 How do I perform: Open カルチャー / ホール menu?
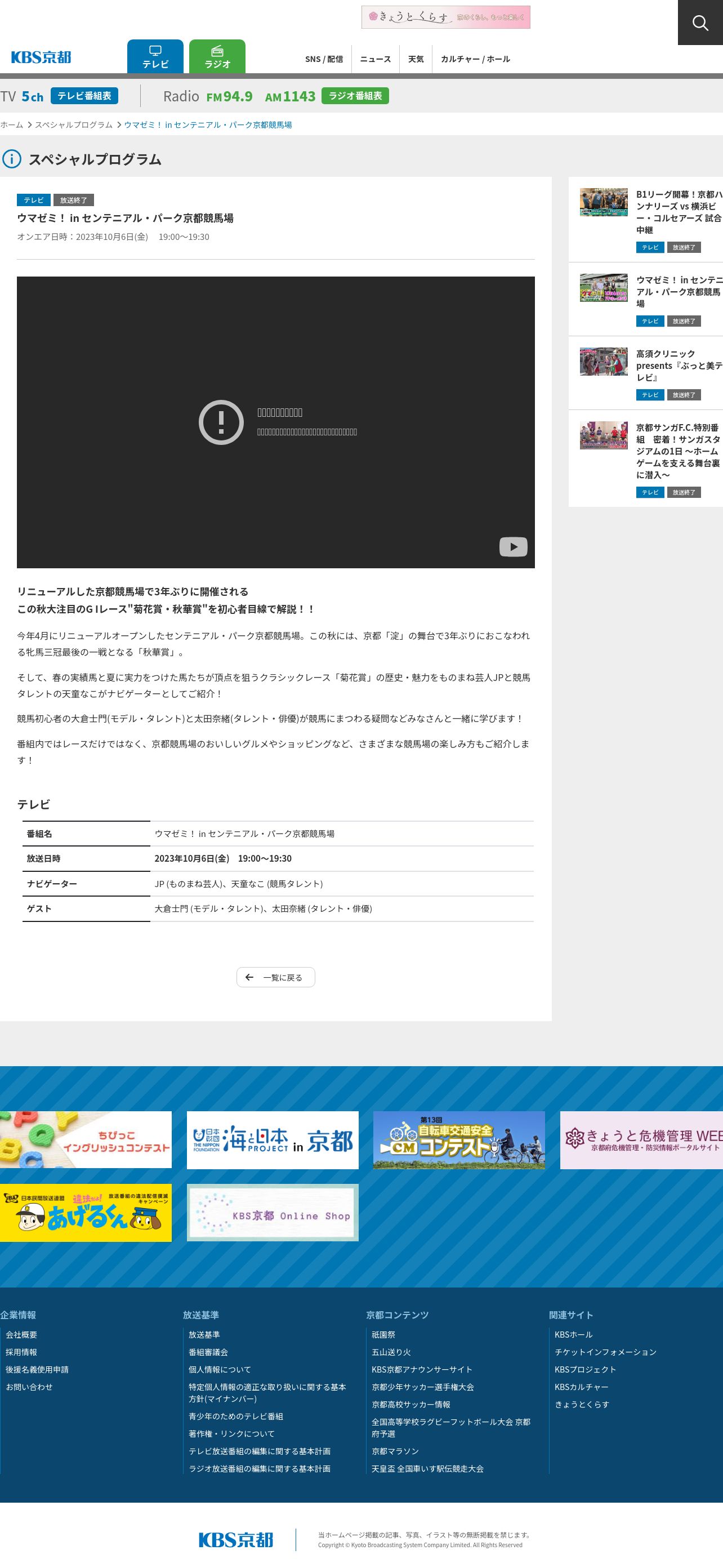click(475, 59)
